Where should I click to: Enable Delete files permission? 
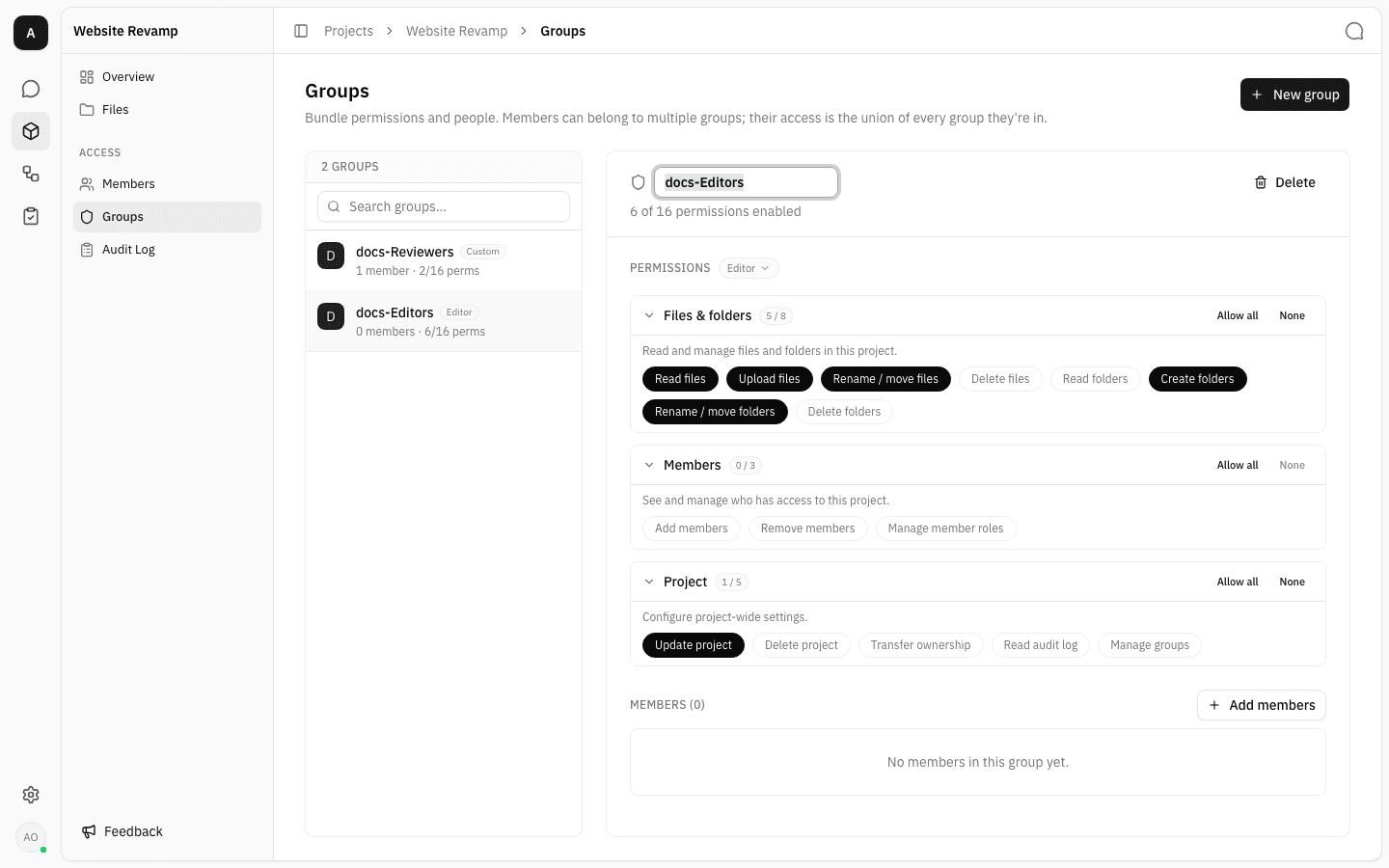click(1000, 379)
